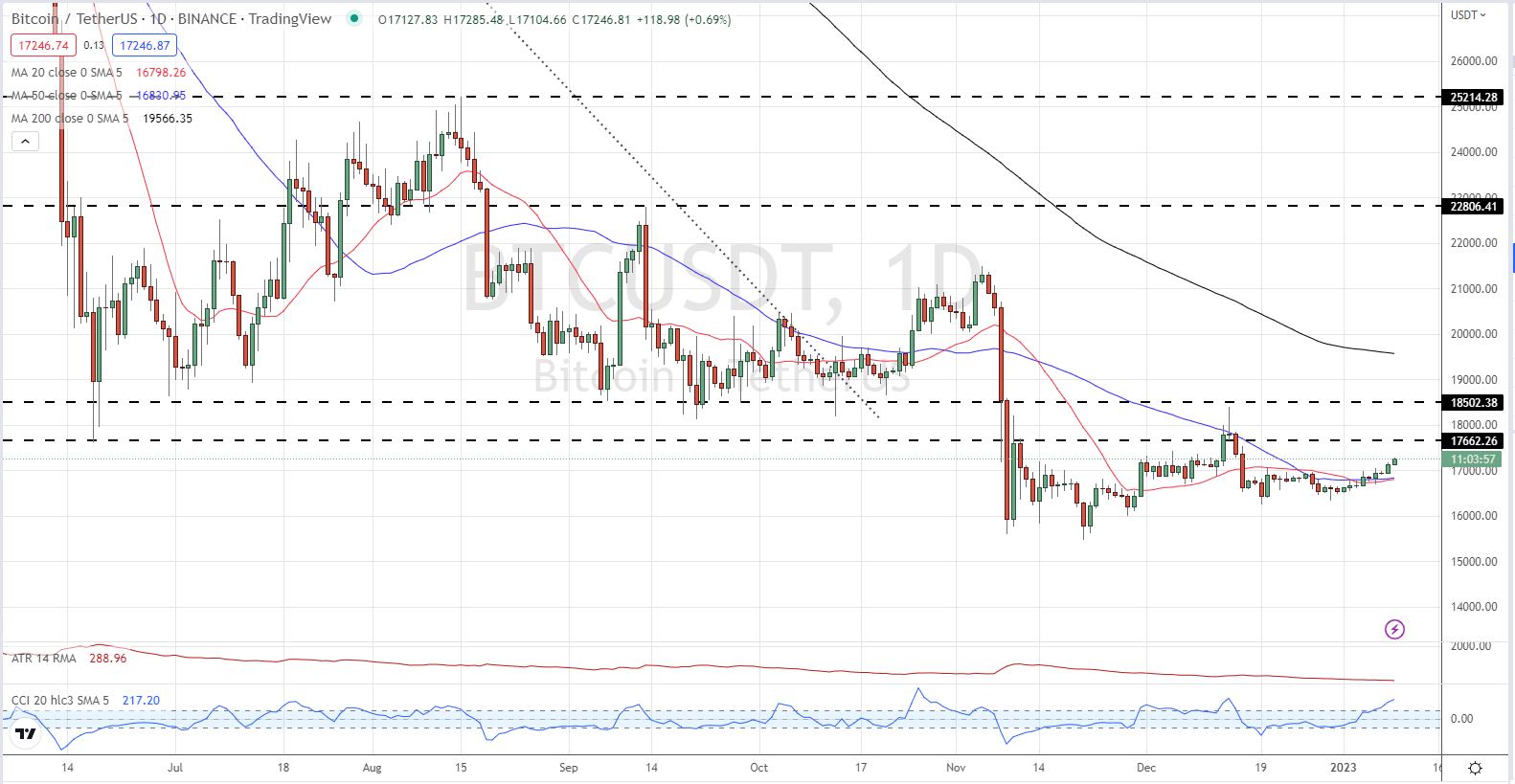This screenshot has width=1515, height=784.
Task: Open chart settings gear icon
Action: 1475,768
